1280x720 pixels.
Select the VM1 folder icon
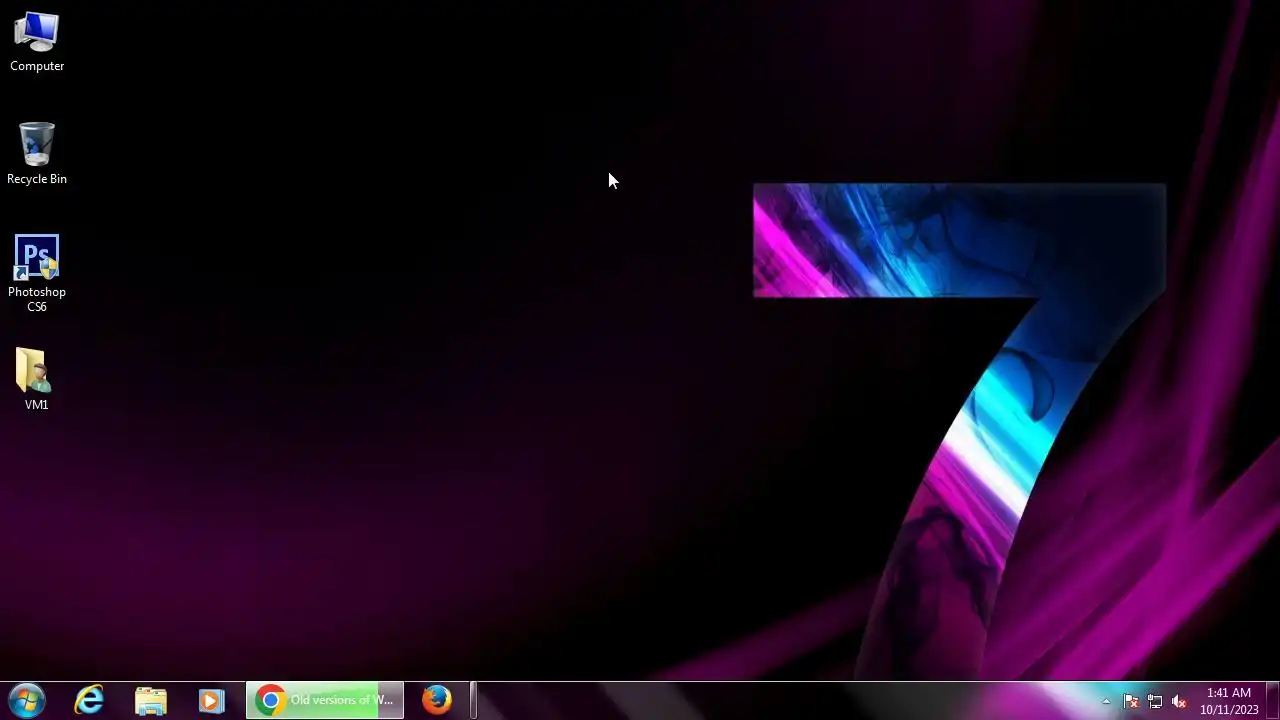click(x=37, y=379)
